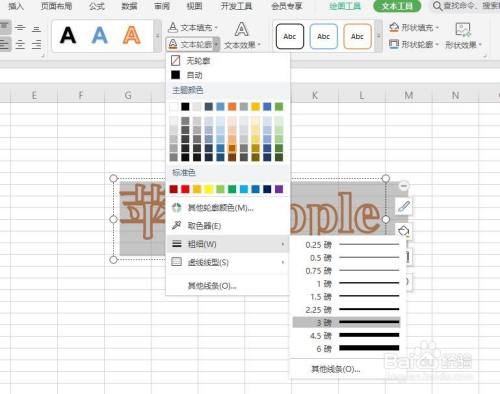Open the 审阅 ribbon tab
Screen dimensions: 500x394
pos(162,6)
